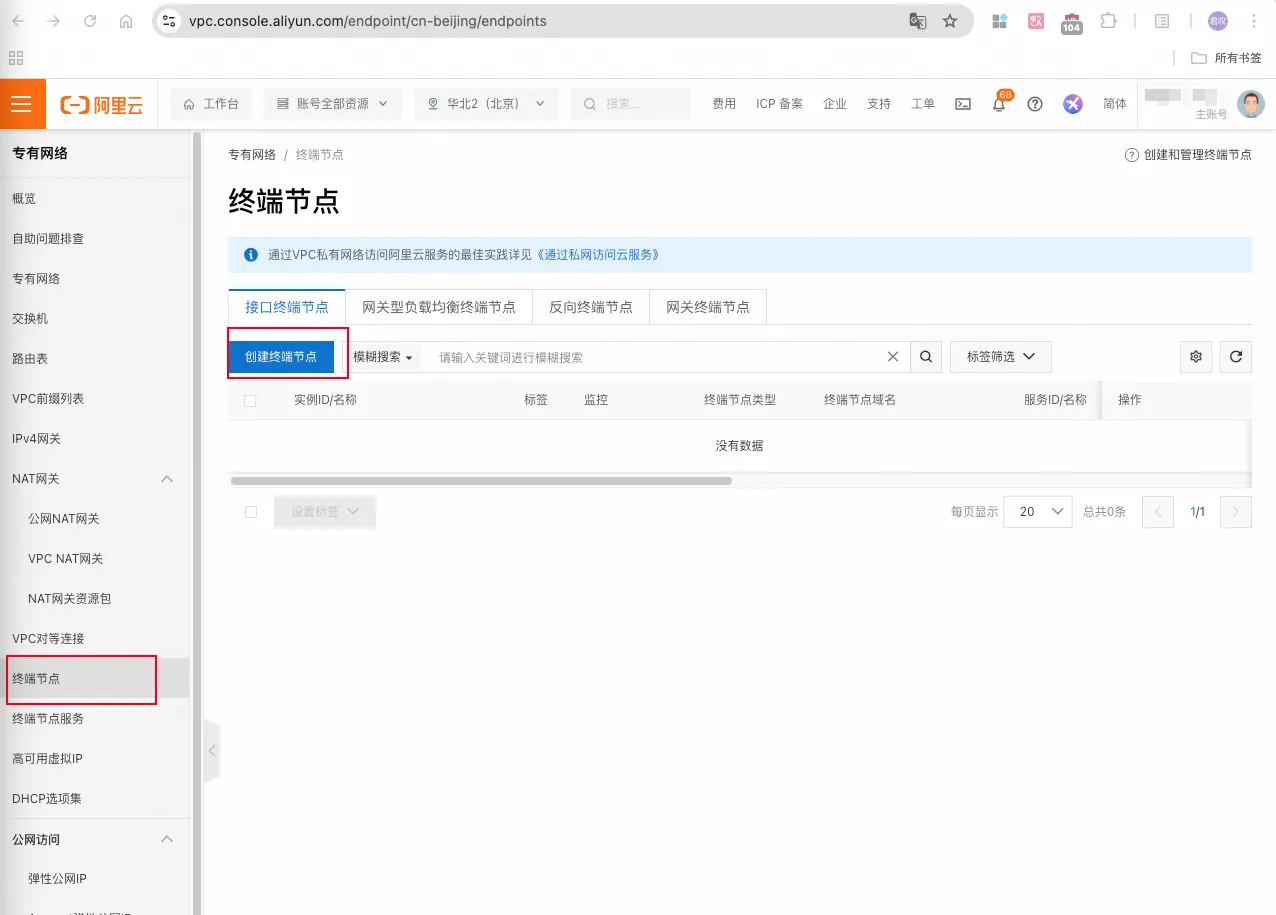Reload the browser page
The width and height of the screenshot is (1276, 915).
point(90,21)
